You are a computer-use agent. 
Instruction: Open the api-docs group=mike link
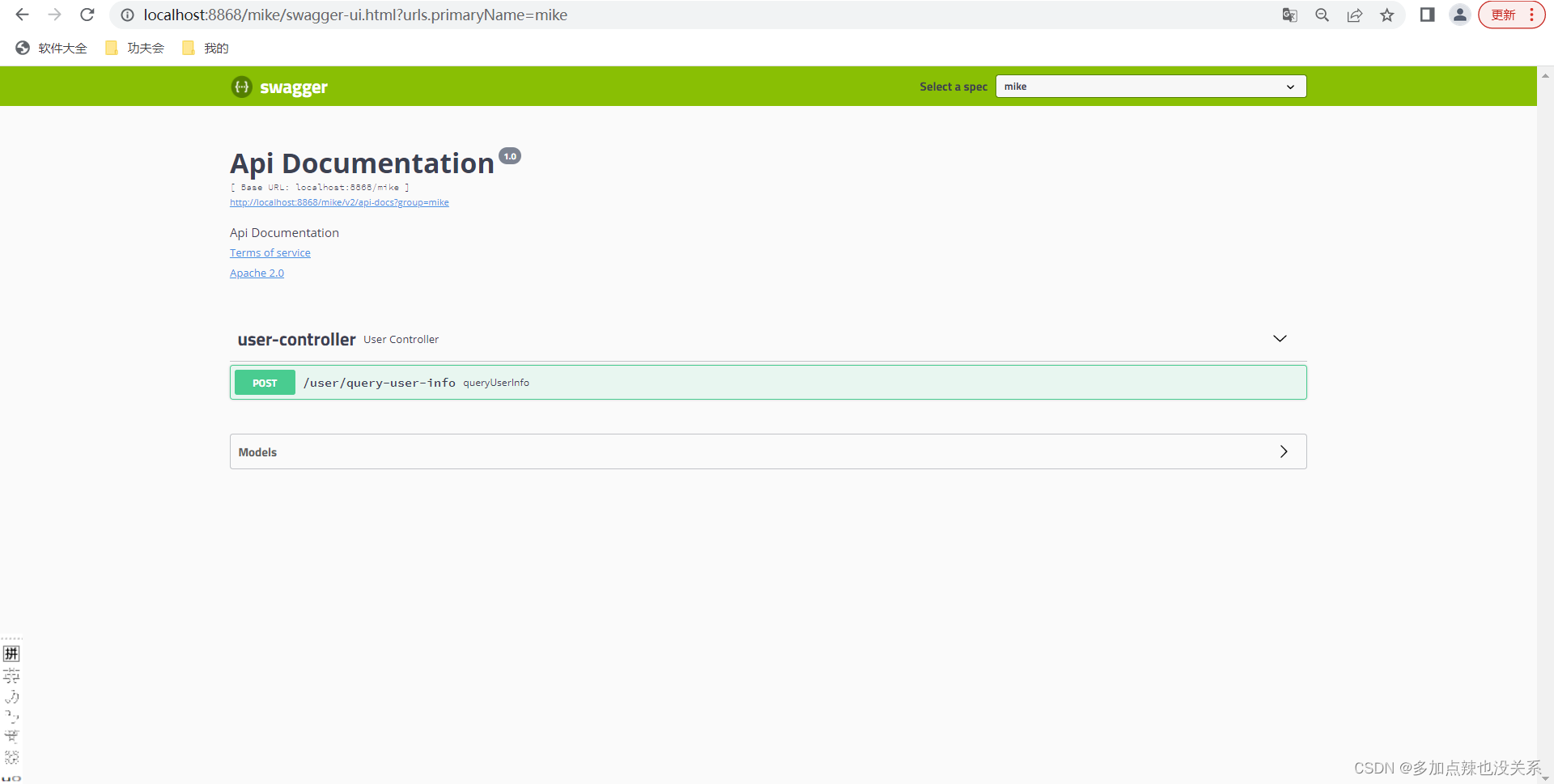[x=339, y=202]
